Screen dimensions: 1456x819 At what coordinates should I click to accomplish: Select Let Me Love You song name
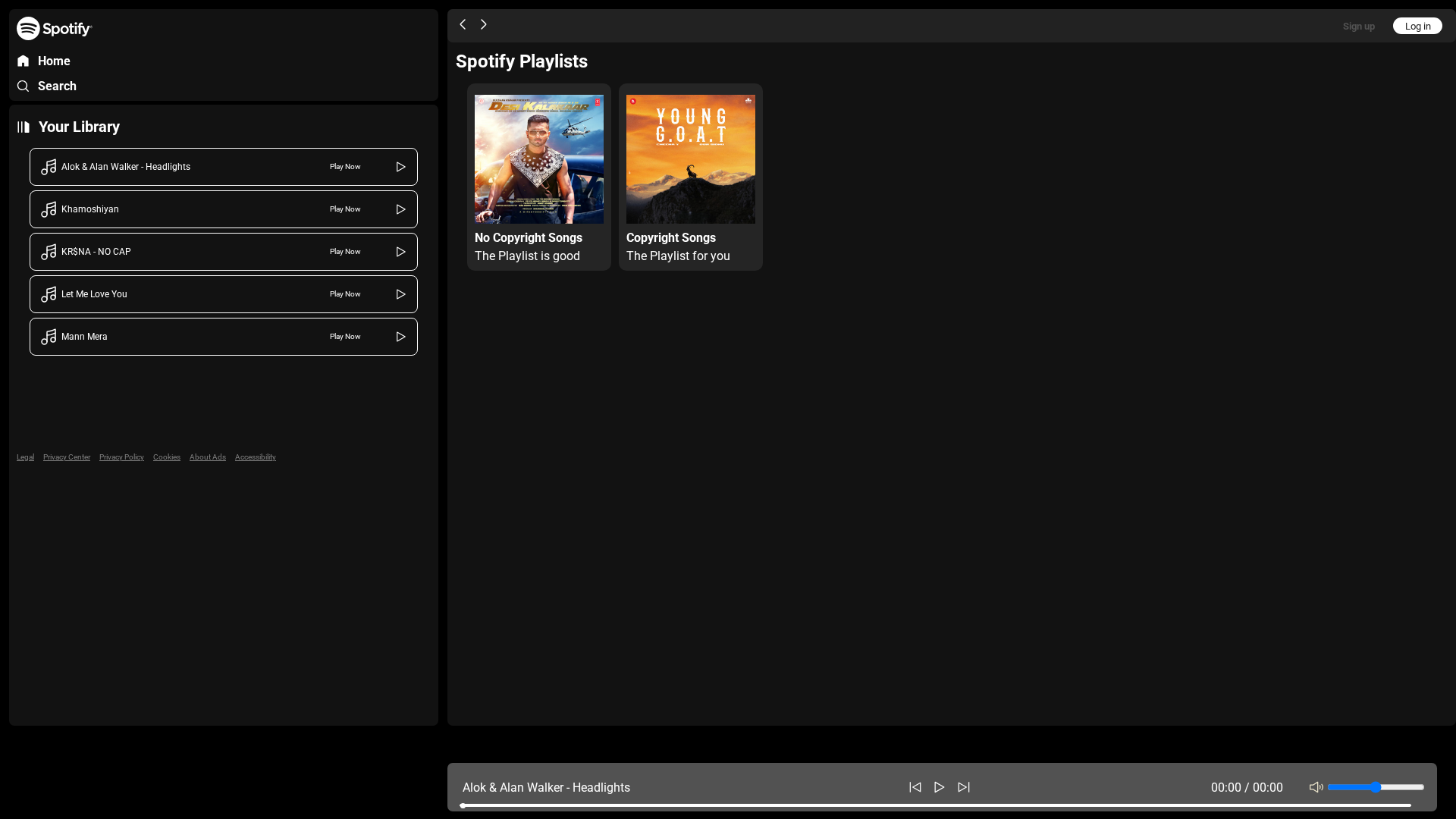coord(94,294)
